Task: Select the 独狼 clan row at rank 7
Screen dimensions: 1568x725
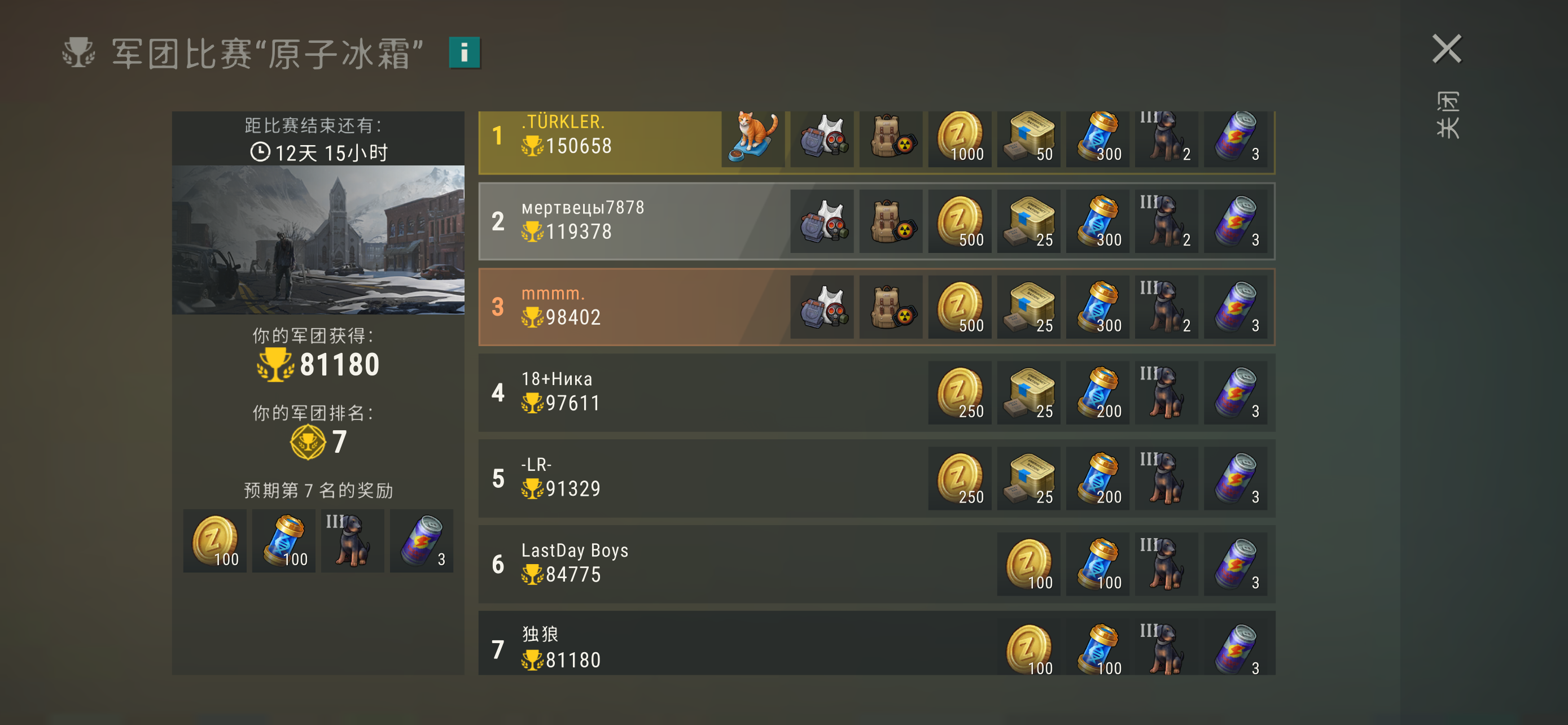Action: pyautogui.click(x=877, y=644)
